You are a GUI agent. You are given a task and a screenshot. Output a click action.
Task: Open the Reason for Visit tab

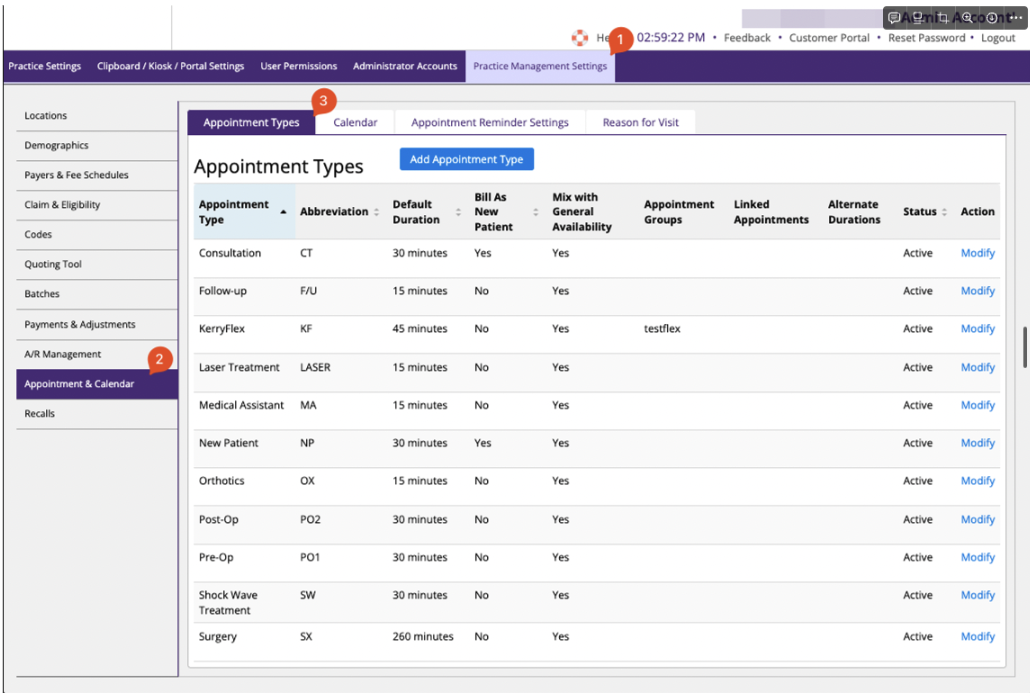click(640, 122)
